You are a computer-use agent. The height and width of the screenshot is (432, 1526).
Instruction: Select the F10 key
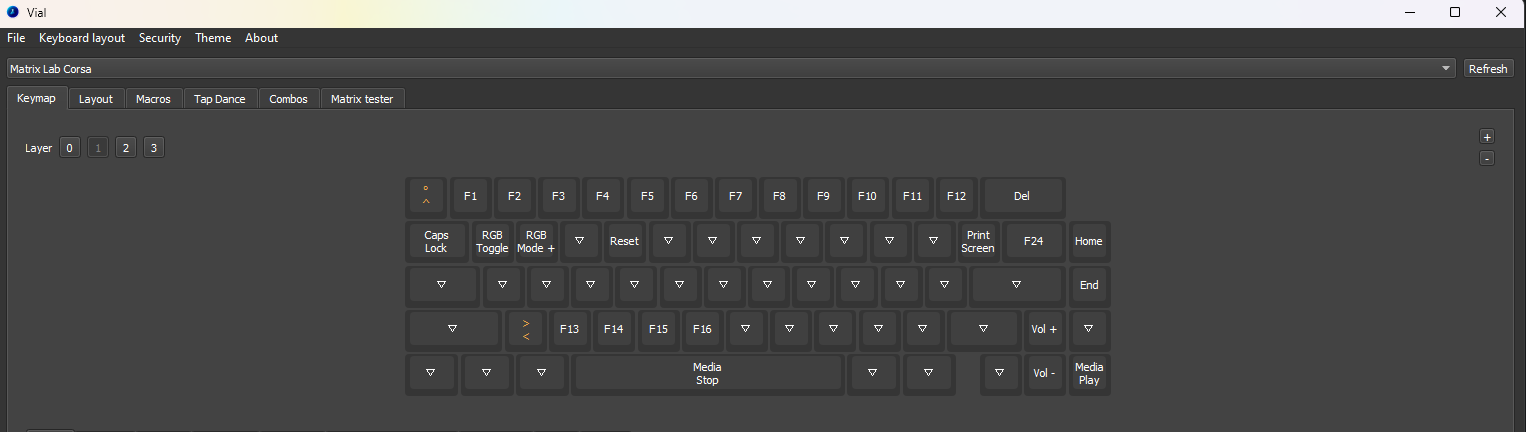[x=867, y=196]
